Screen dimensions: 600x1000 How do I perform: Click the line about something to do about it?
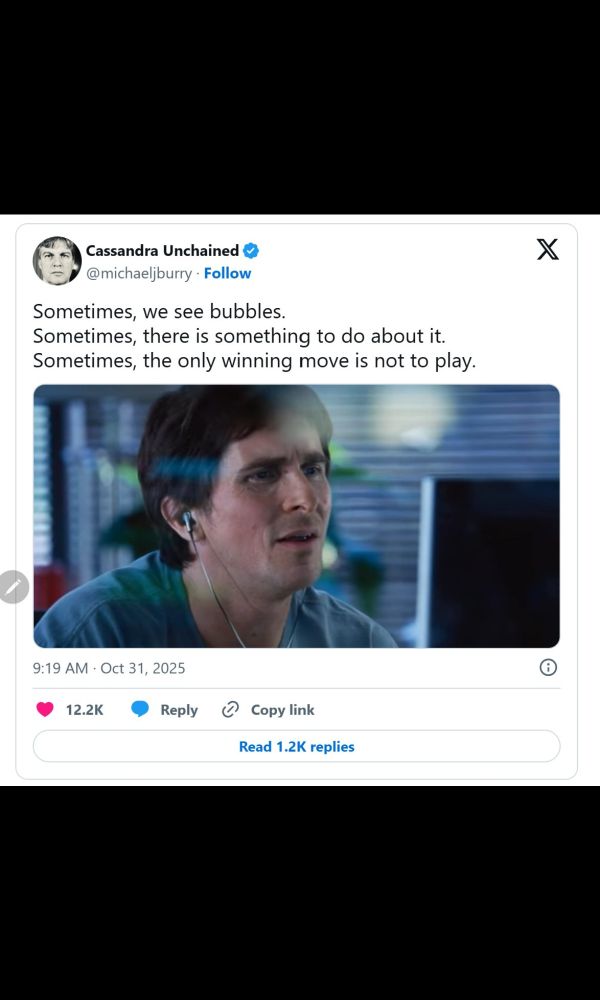tap(239, 336)
